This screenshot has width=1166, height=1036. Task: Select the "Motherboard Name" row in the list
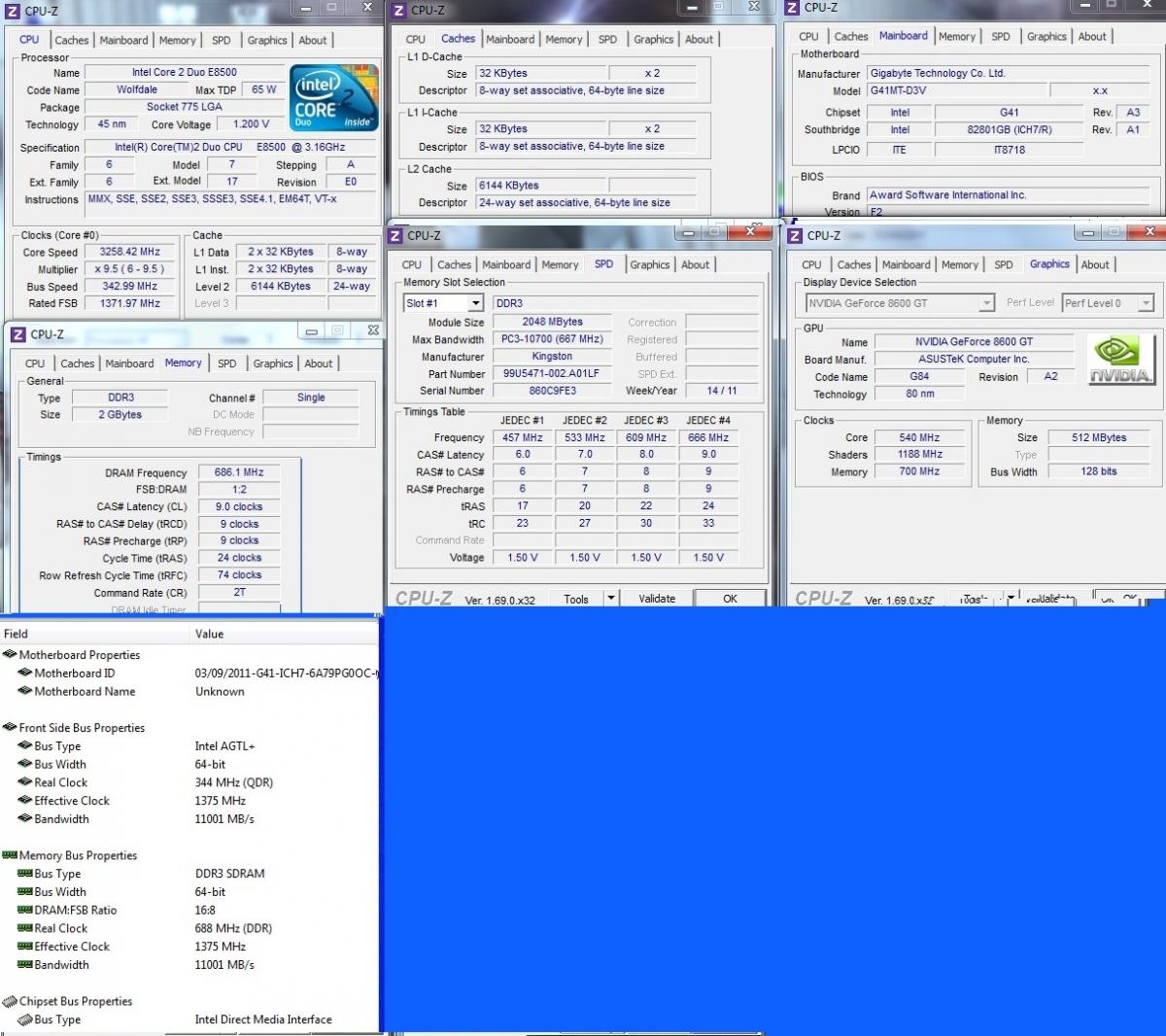189,692
